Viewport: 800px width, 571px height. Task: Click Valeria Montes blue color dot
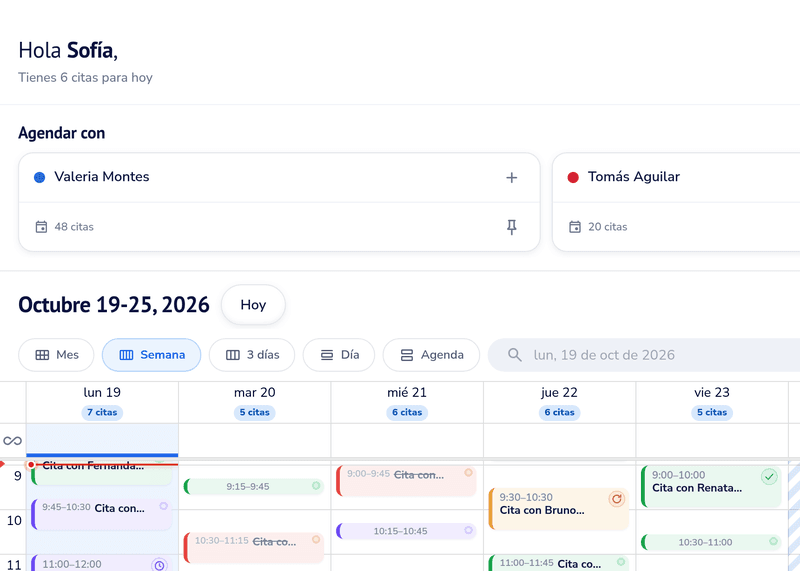39,177
